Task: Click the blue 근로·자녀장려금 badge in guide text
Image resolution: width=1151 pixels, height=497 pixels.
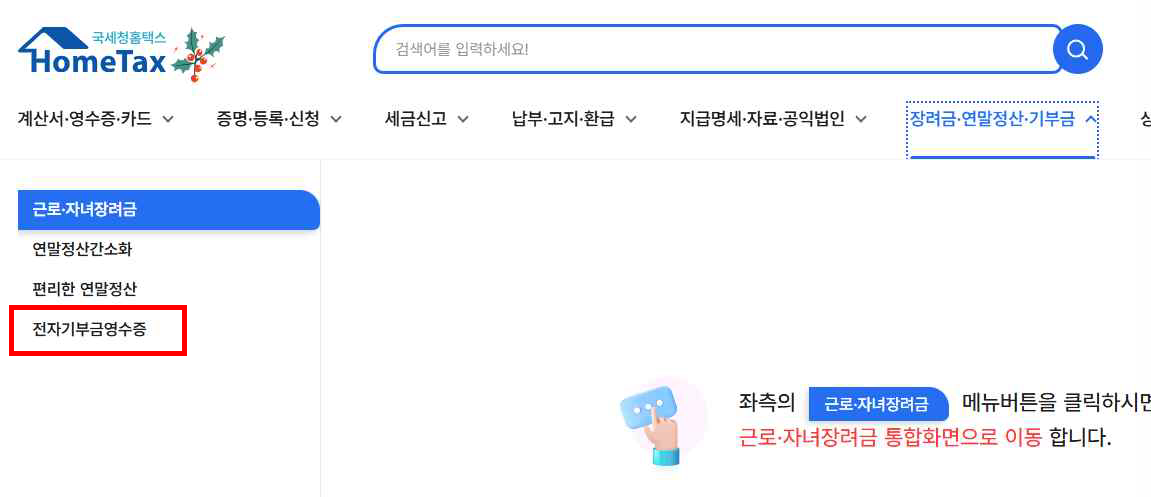Action: pyautogui.click(x=878, y=404)
